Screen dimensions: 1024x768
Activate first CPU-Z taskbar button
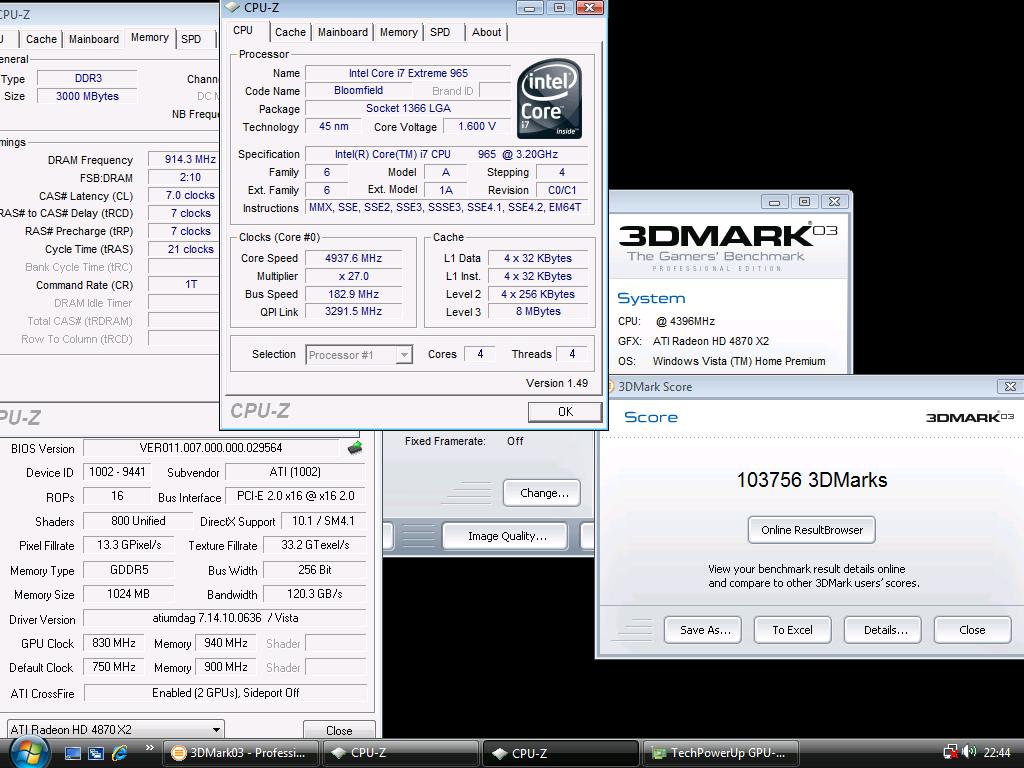point(400,753)
